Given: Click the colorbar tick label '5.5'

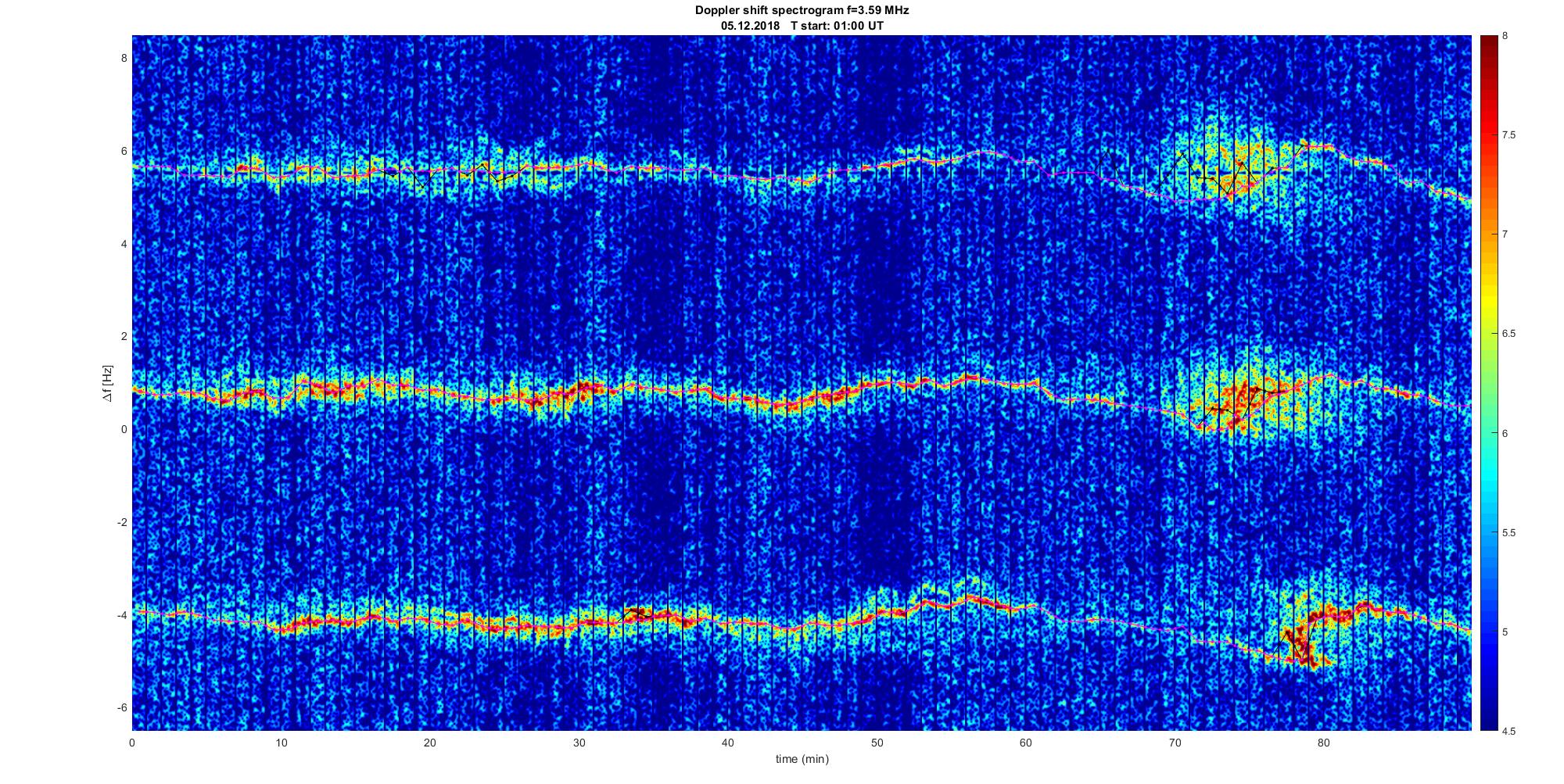Looking at the screenshot, I should (x=1508, y=533).
